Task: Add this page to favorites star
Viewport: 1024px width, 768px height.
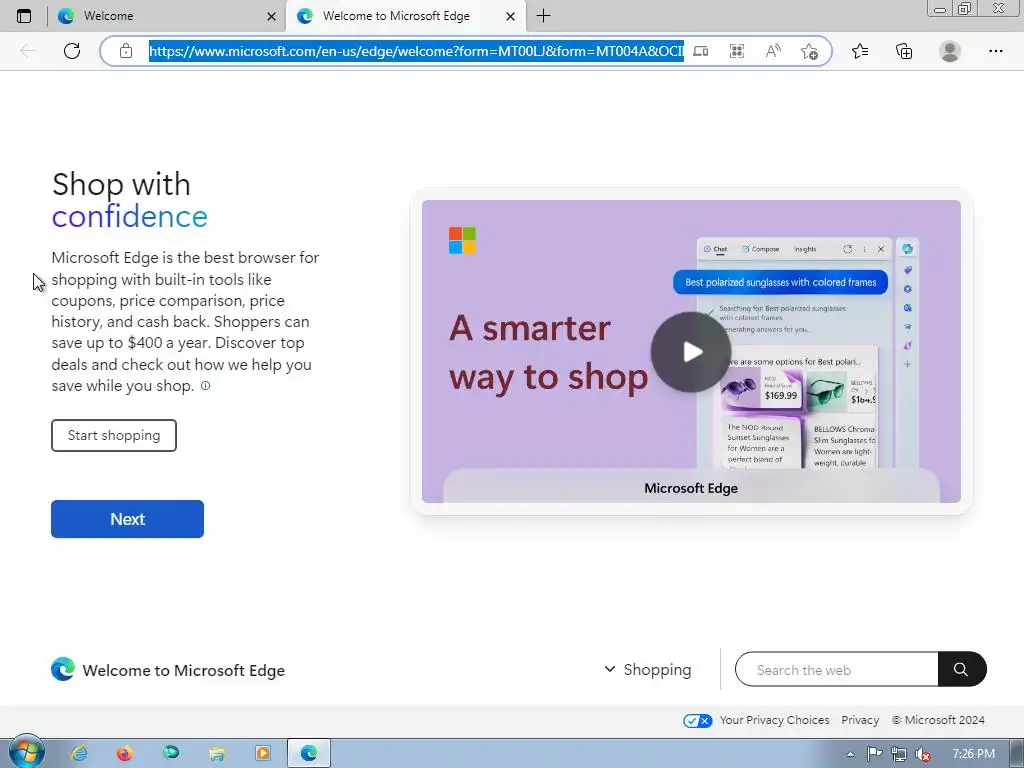Action: [x=809, y=52]
